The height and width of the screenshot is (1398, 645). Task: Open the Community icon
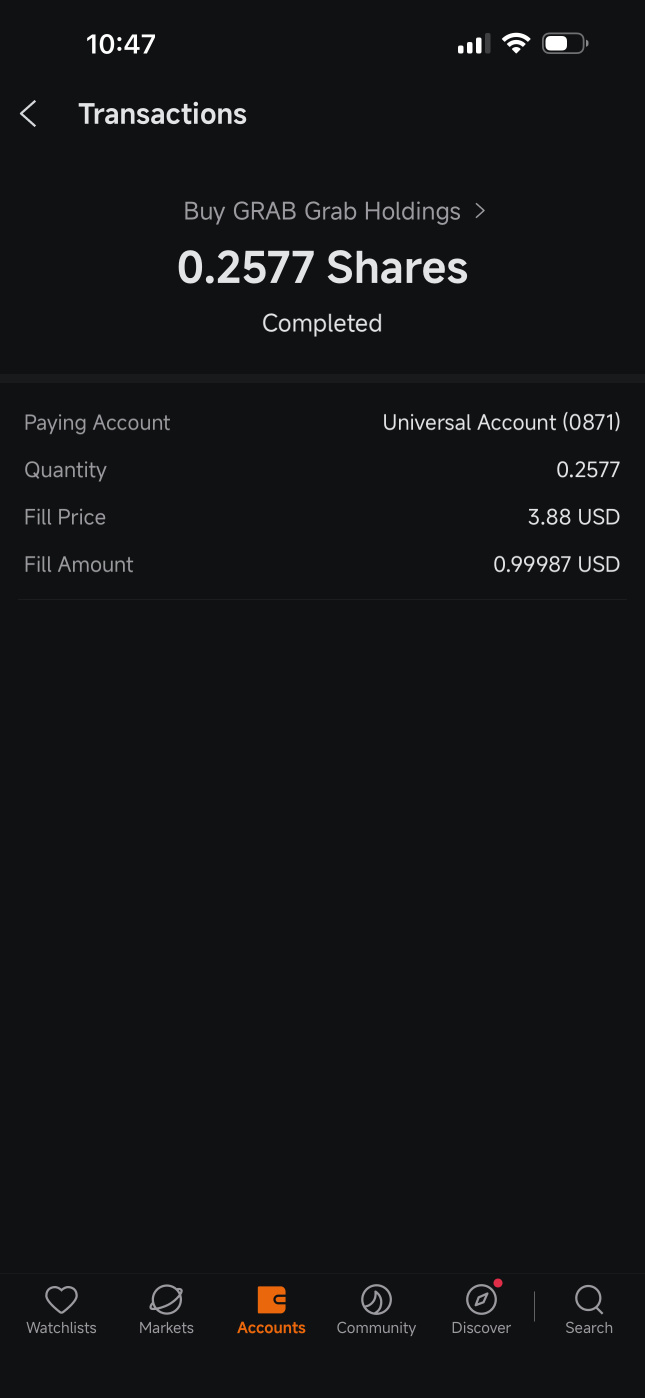(x=376, y=1299)
